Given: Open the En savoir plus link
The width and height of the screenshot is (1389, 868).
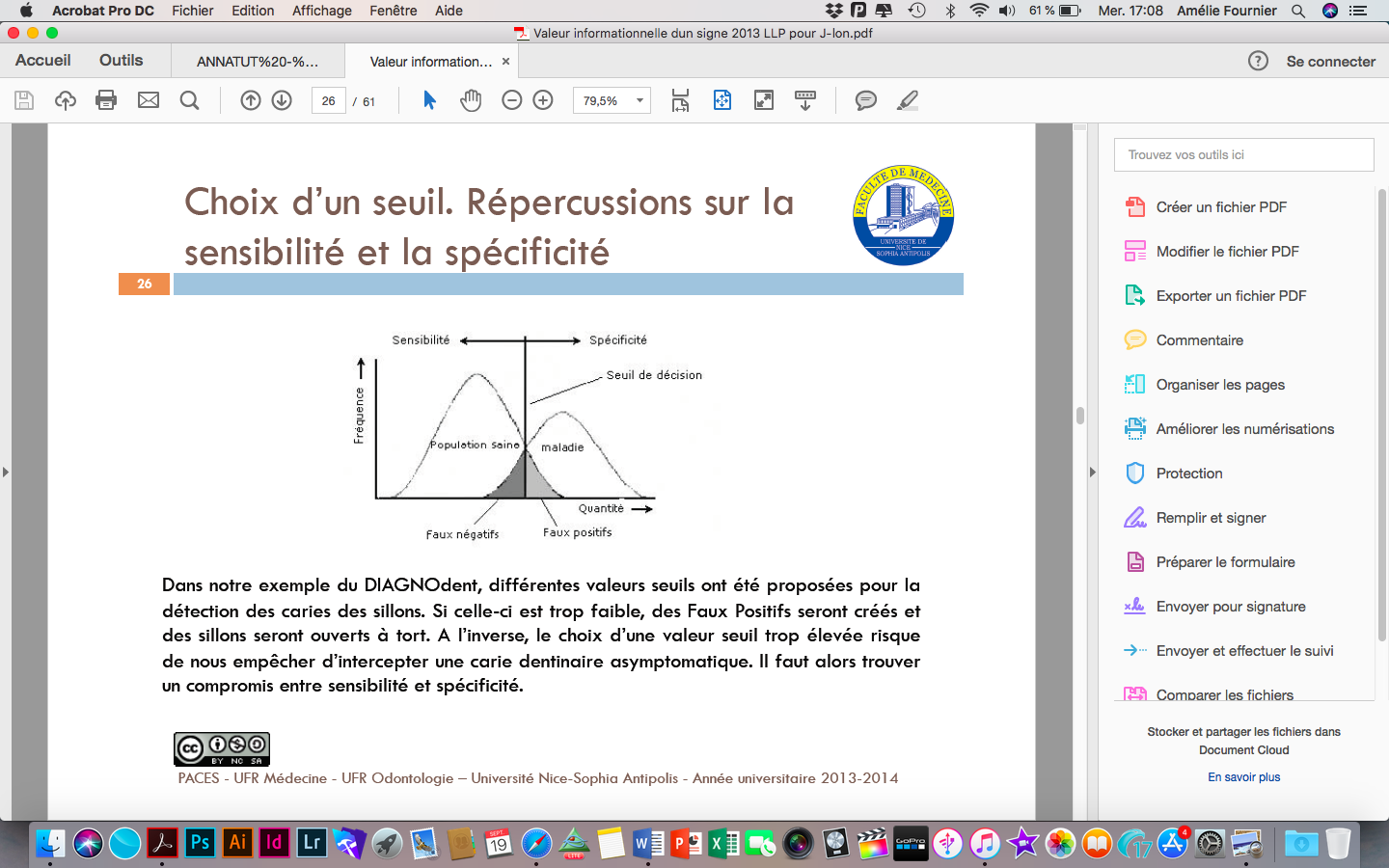Looking at the screenshot, I should [x=1243, y=777].
